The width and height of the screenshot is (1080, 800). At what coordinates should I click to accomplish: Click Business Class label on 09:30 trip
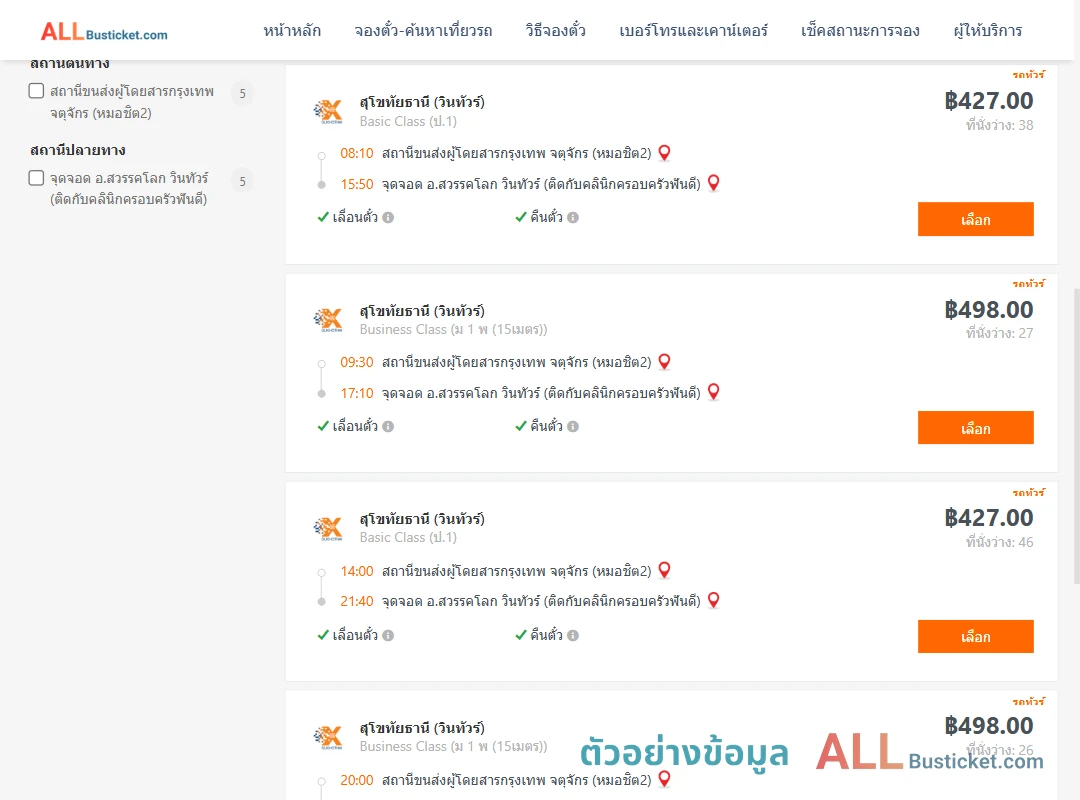[x=453, y=329]
